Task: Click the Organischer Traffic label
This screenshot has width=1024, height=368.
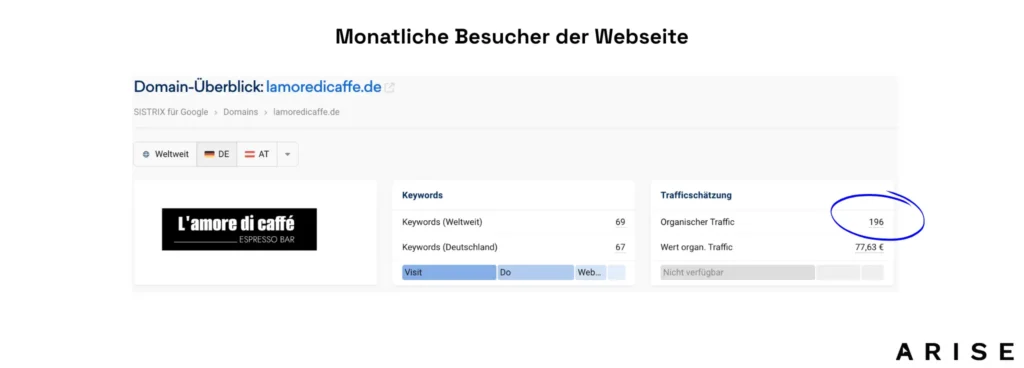Action: (697, 222)
